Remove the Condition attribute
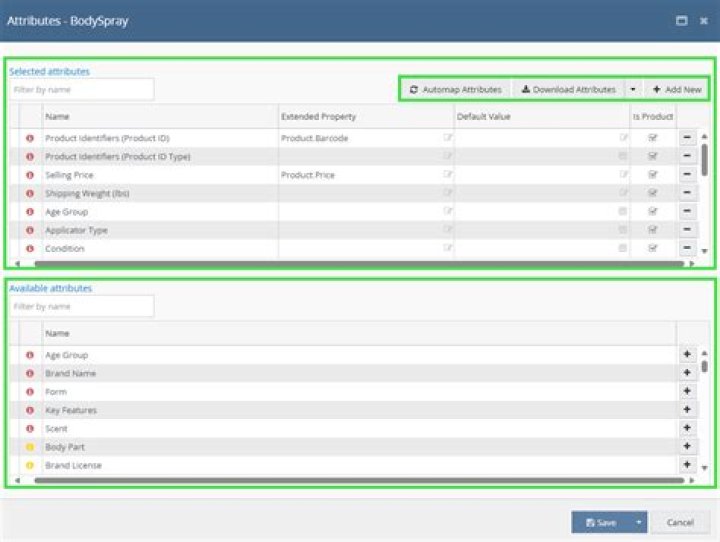 [687, 248]
